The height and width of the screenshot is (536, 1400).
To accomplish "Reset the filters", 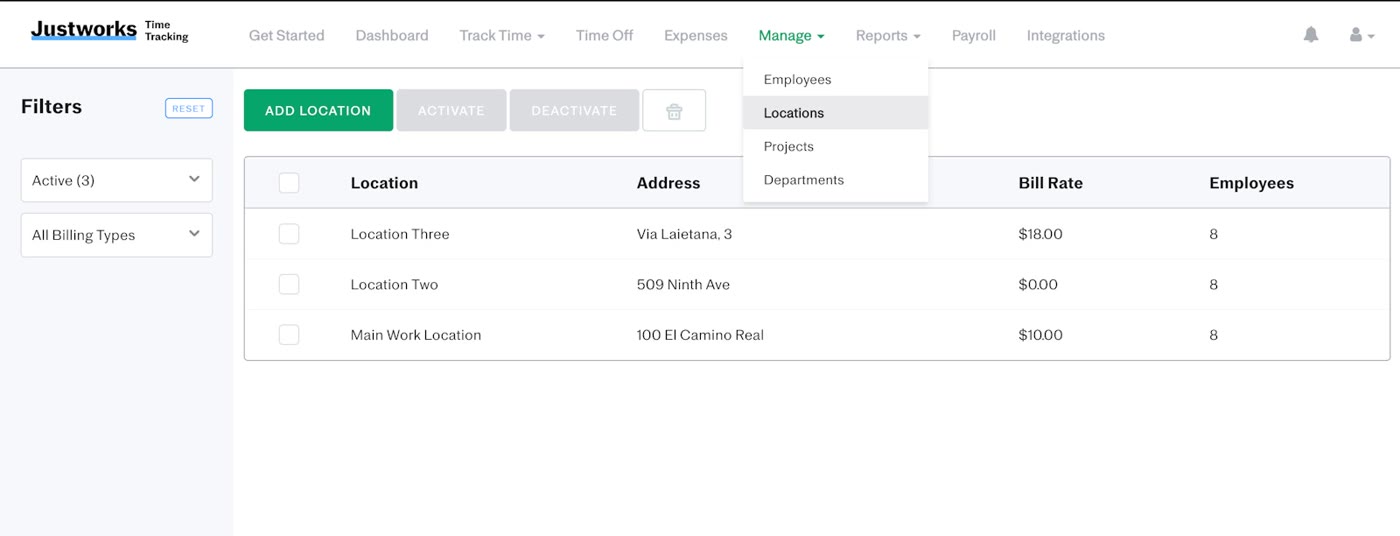I will (x=189, y=108).
